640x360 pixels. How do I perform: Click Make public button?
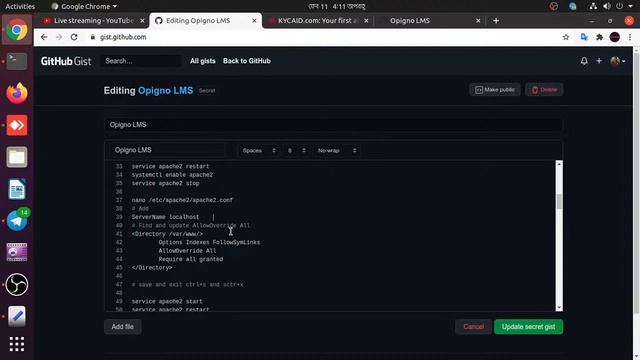pyautogui.click(x=494, y=90)
